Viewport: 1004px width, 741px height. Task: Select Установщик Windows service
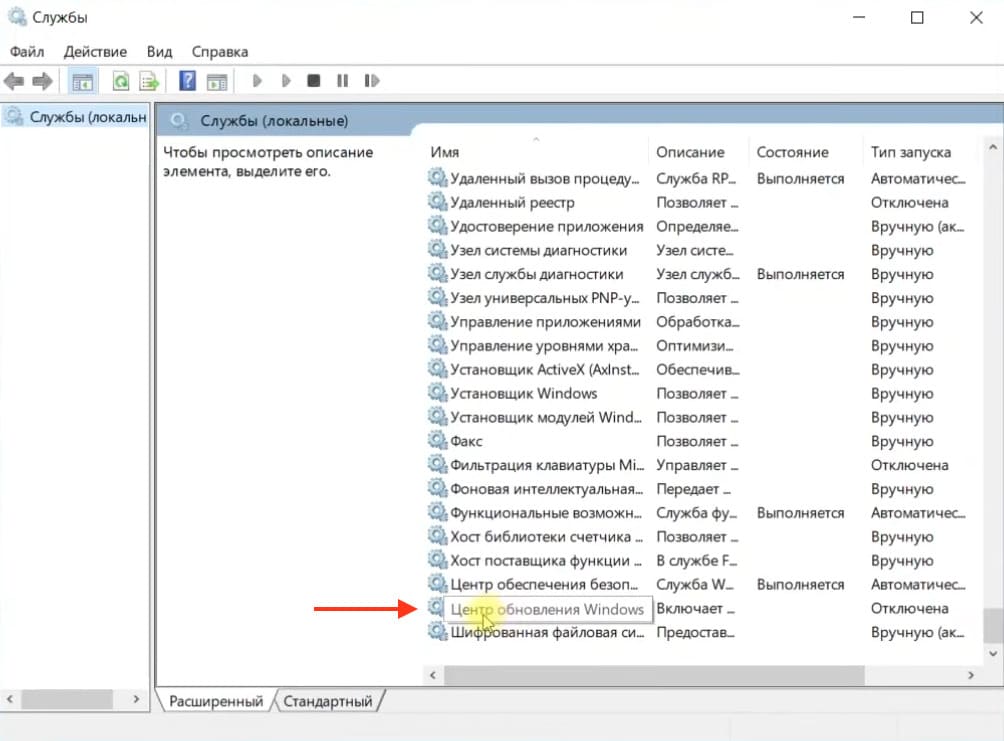click(x=697, y=393)
